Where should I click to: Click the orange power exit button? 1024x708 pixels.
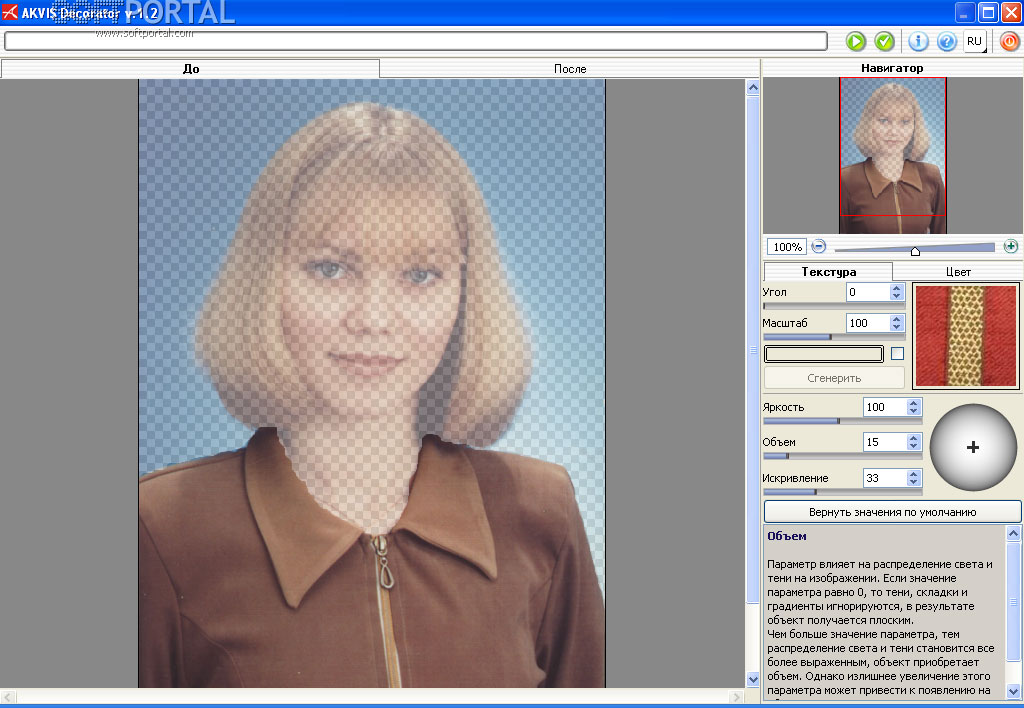pos(1009,42)
